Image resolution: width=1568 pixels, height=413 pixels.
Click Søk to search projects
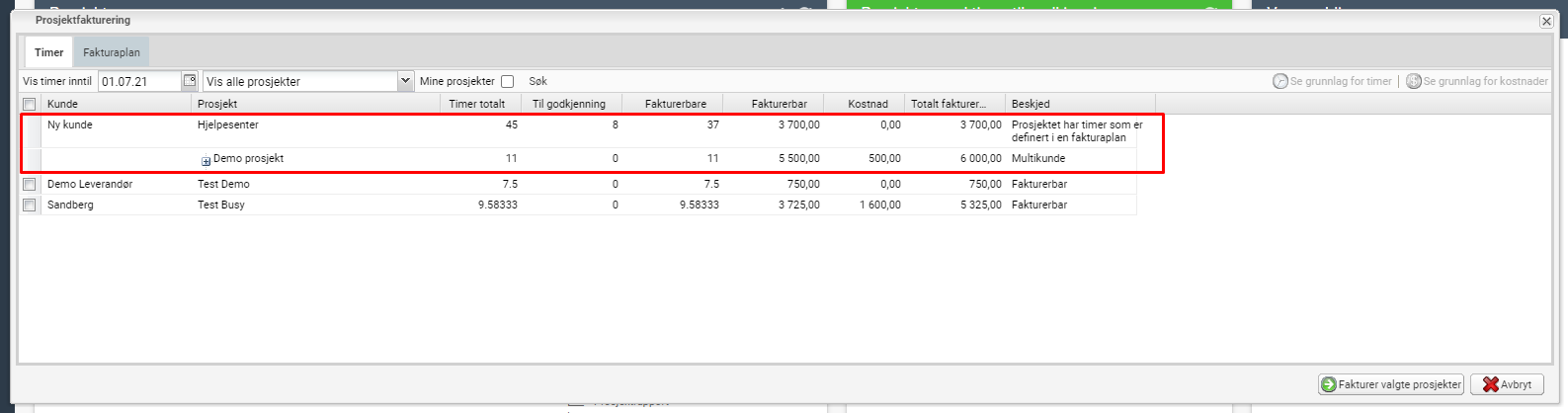537,81
